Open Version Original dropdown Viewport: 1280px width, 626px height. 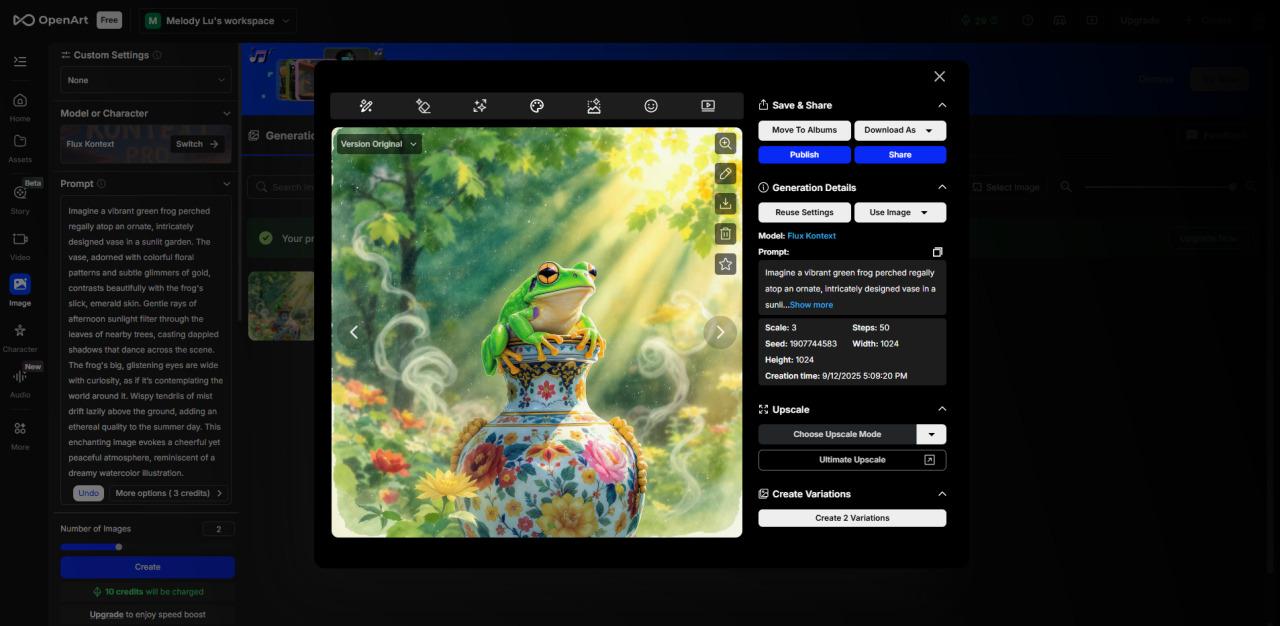379,144
